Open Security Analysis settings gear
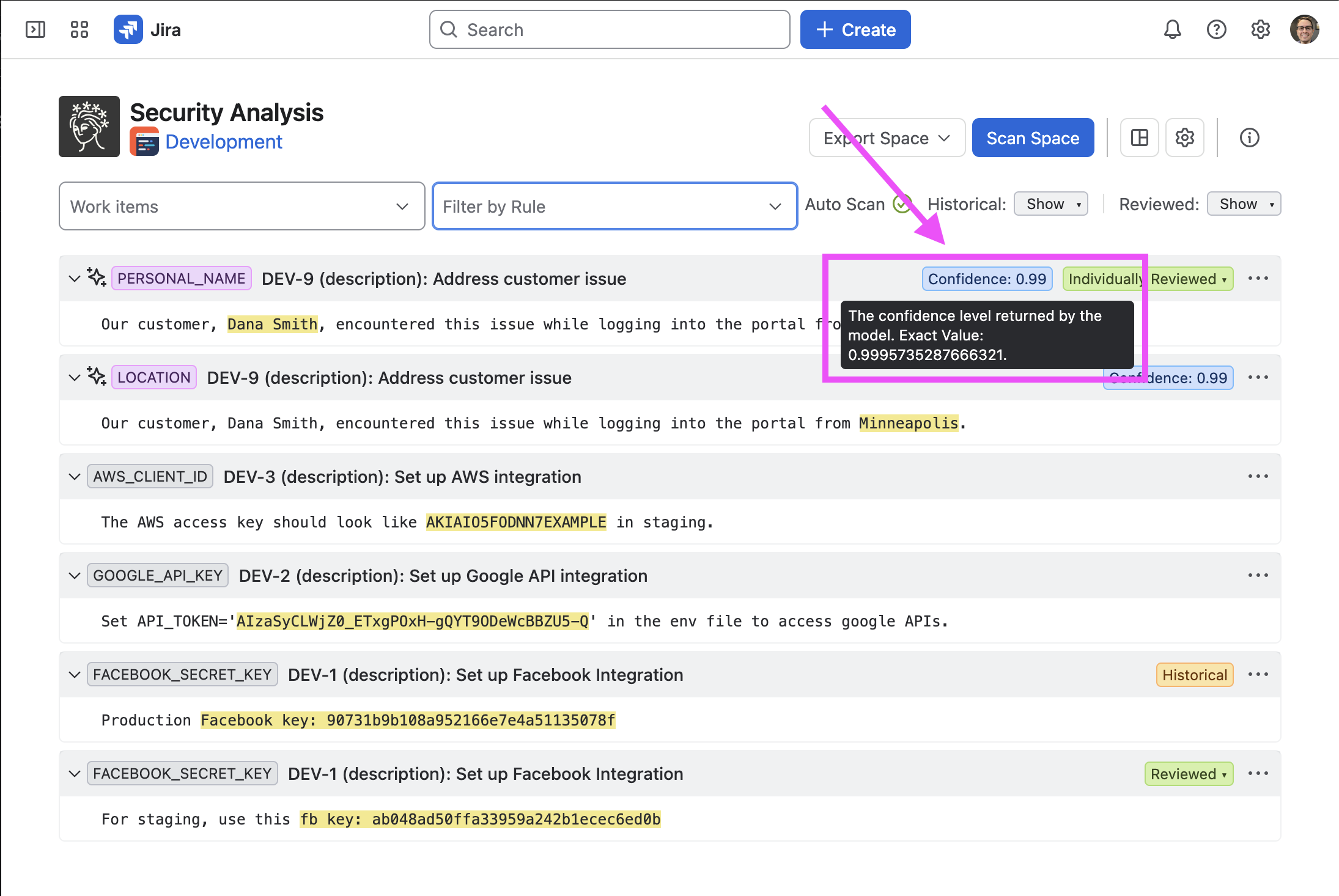This screenshot has height=896, width=1339. pos(1185,138)
